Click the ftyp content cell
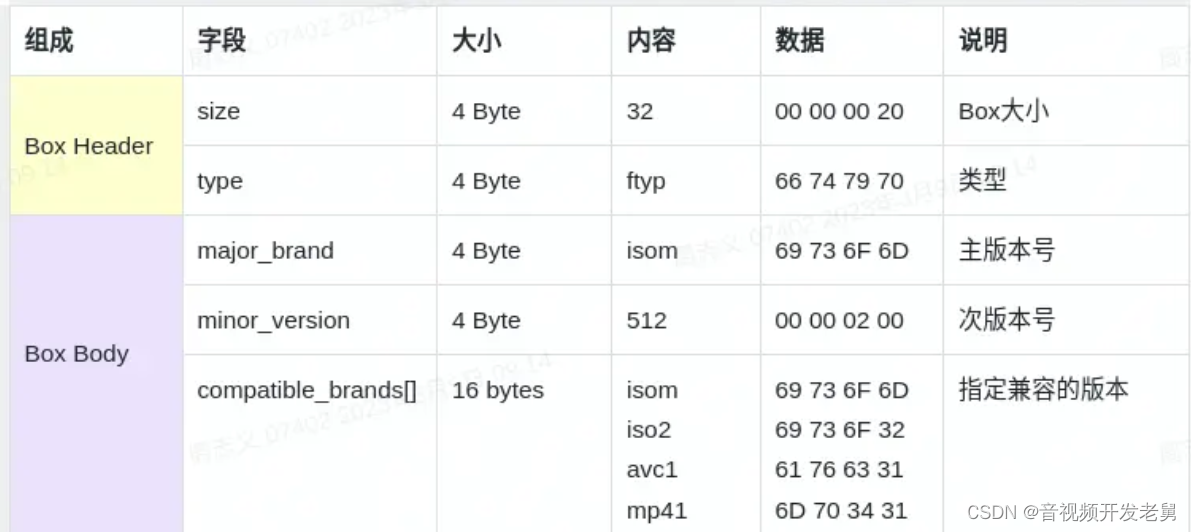 [686, 181]
